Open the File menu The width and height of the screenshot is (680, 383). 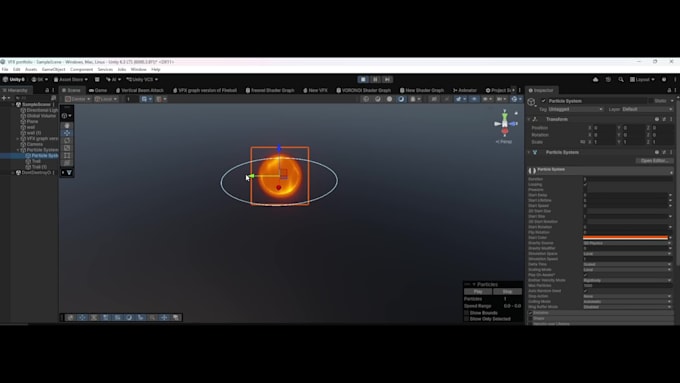pyautogui.click(x=5, y=69)
